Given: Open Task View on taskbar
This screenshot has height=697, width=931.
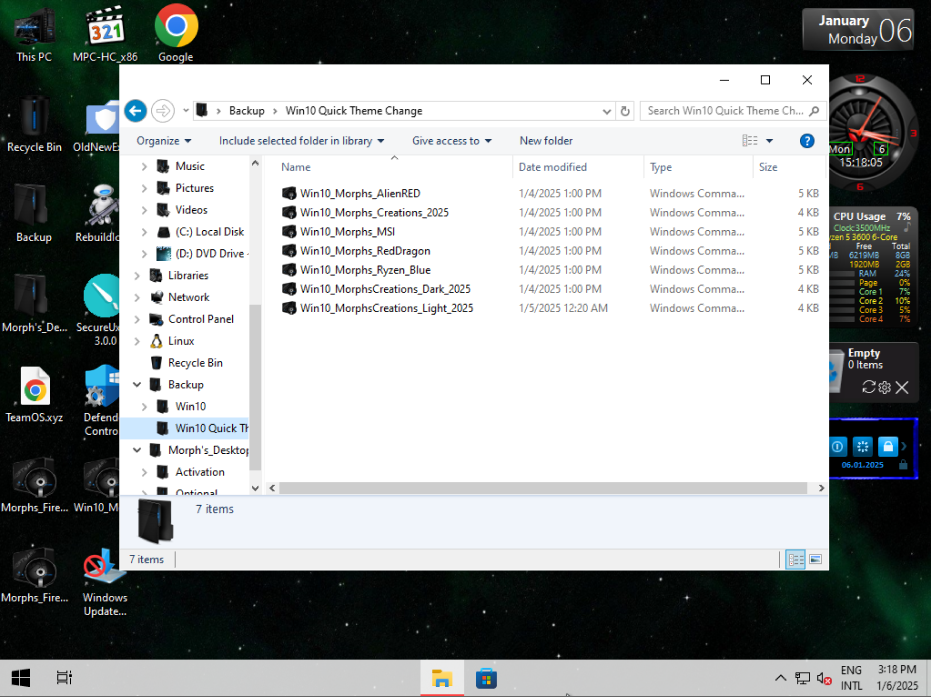Looking at the screenshot, I should point(64,678).
